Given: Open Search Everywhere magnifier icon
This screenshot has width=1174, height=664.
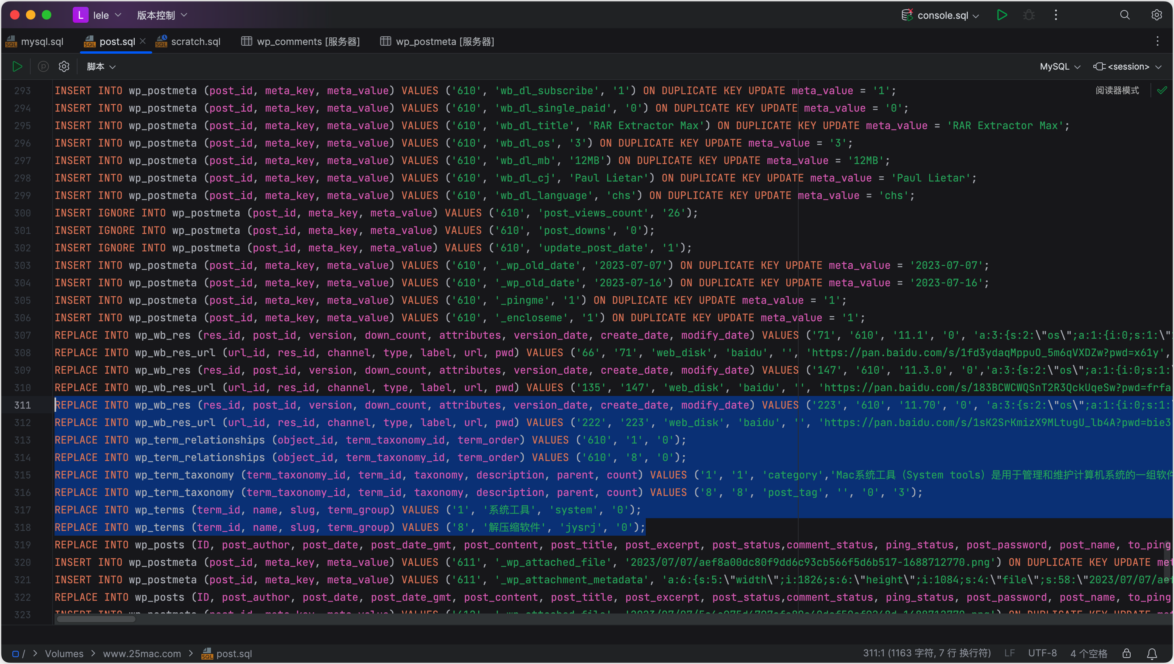Looking at the screenshot, I should (1125, 15).
